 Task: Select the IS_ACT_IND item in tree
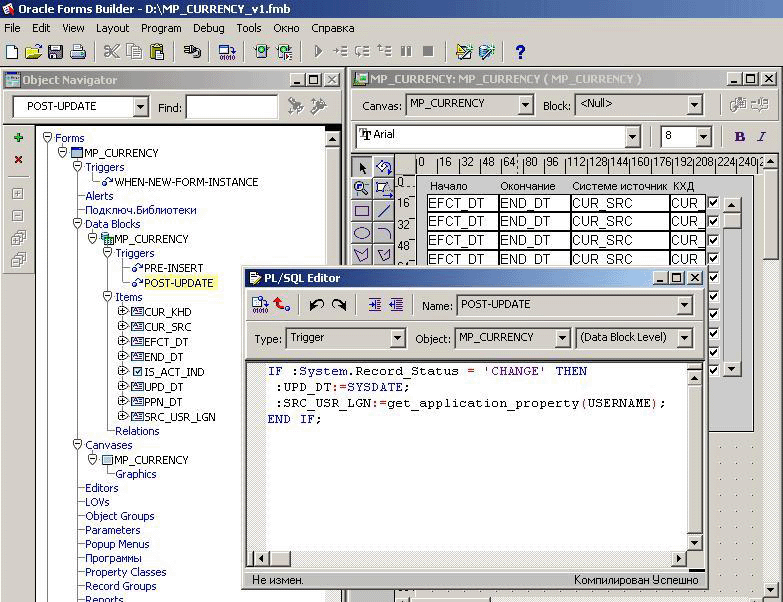tap(174, 372)
